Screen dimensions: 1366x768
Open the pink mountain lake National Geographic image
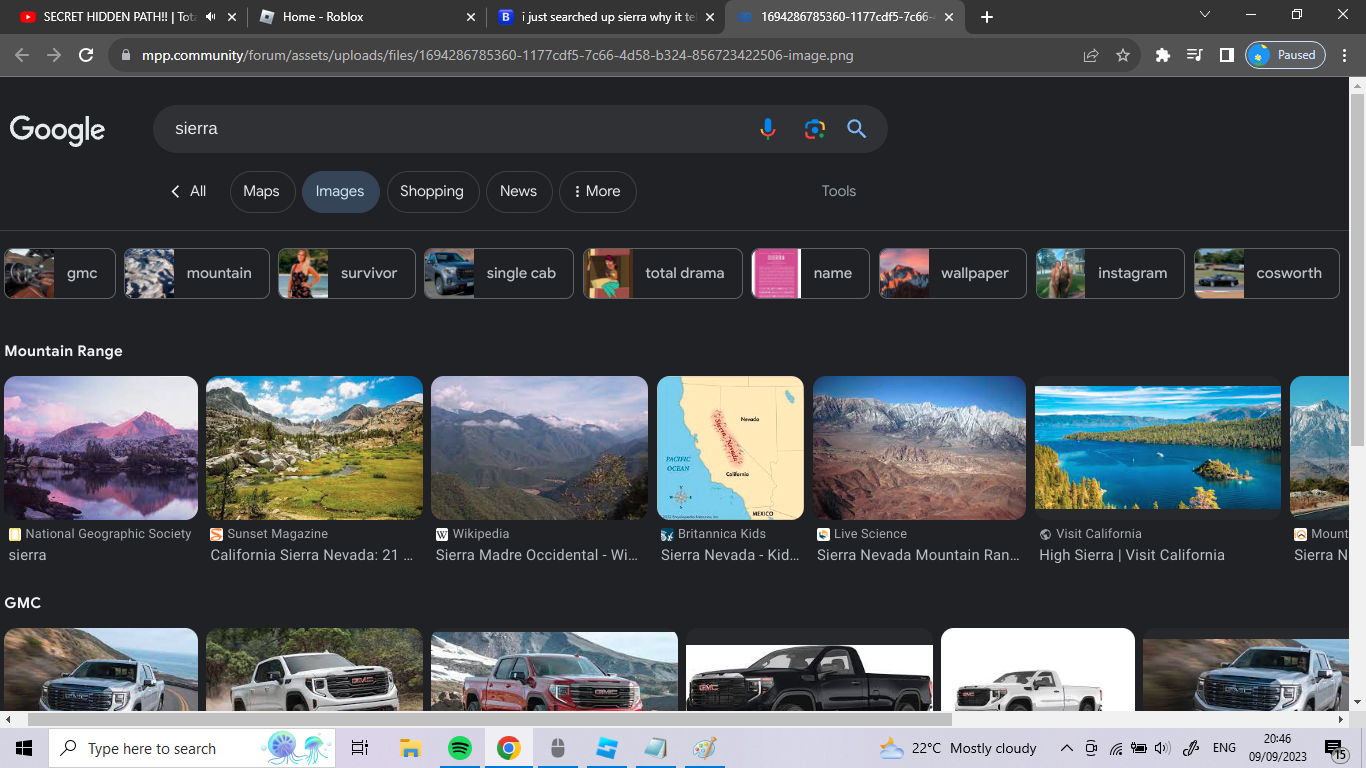(101, 448)
